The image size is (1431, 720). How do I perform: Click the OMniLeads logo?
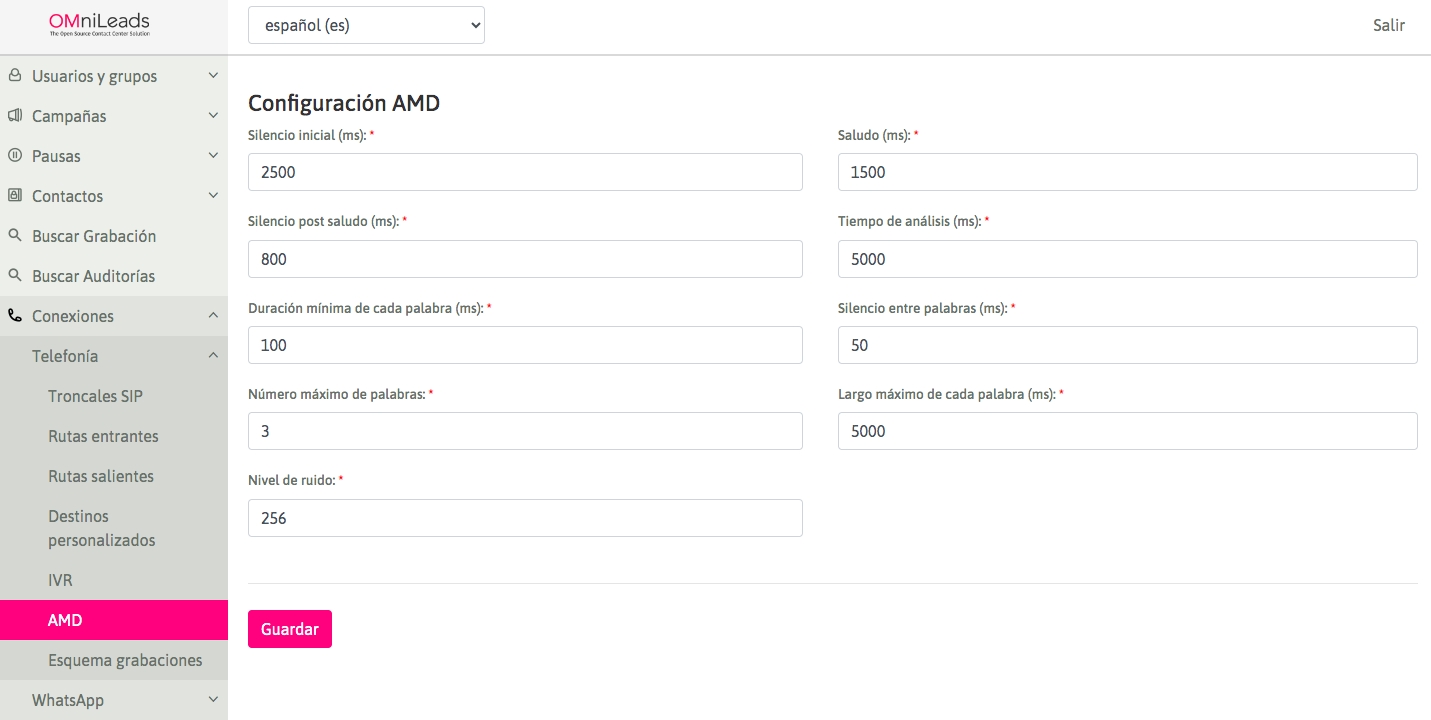[100, 25]
